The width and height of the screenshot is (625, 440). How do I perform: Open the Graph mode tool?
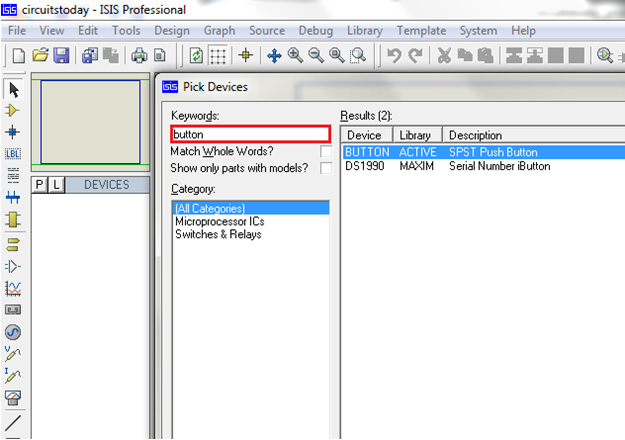13,289
